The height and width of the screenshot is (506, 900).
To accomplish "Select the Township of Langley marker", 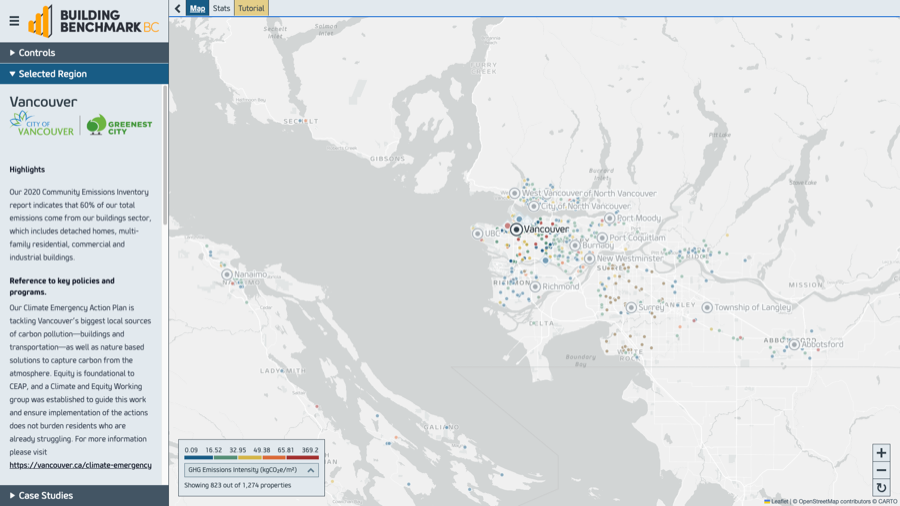I will click(707, 308).
